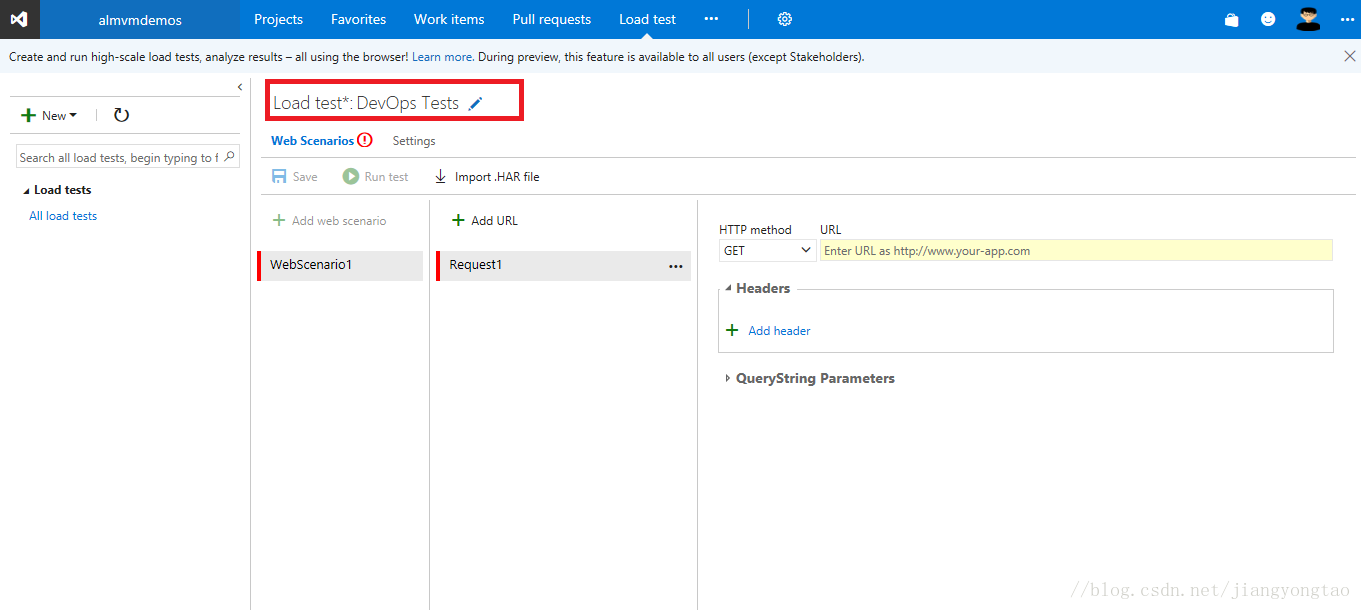
Task: Follow the Learn more link
Action: 442,57
